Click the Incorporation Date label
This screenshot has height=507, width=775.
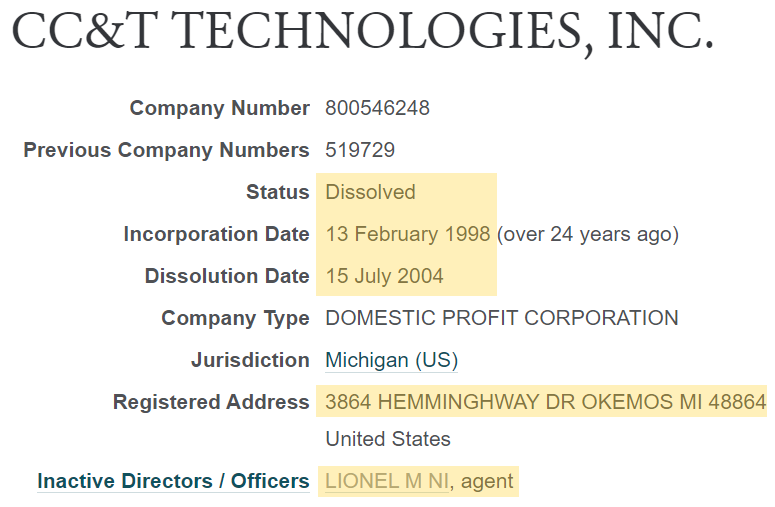[x=216, y=234]
